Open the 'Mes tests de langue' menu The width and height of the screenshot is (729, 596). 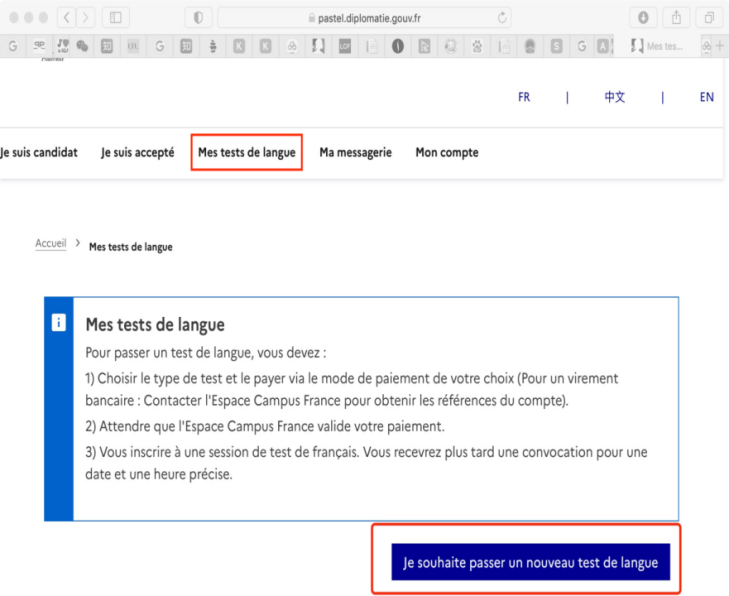(x=246, y=152)
